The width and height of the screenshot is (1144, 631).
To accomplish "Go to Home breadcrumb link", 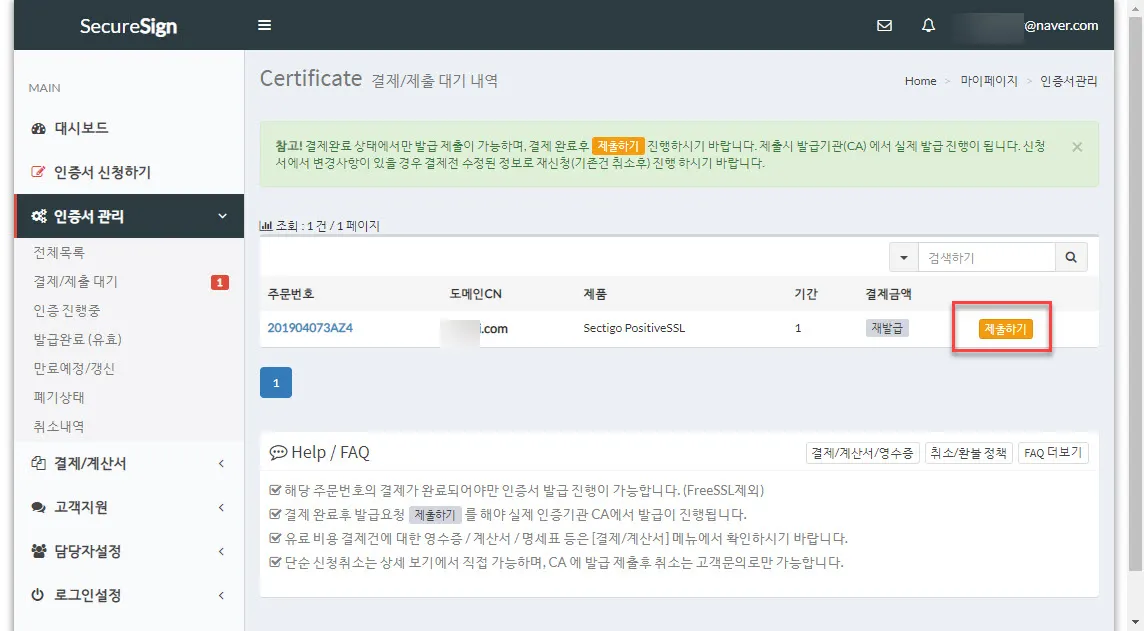I will click(x=920, y=81).
